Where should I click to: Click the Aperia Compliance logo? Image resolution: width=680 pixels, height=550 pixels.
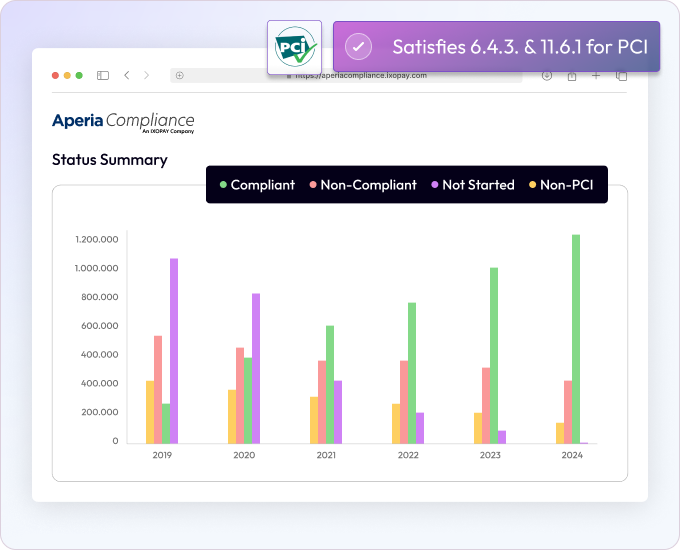tap(123, 122)
